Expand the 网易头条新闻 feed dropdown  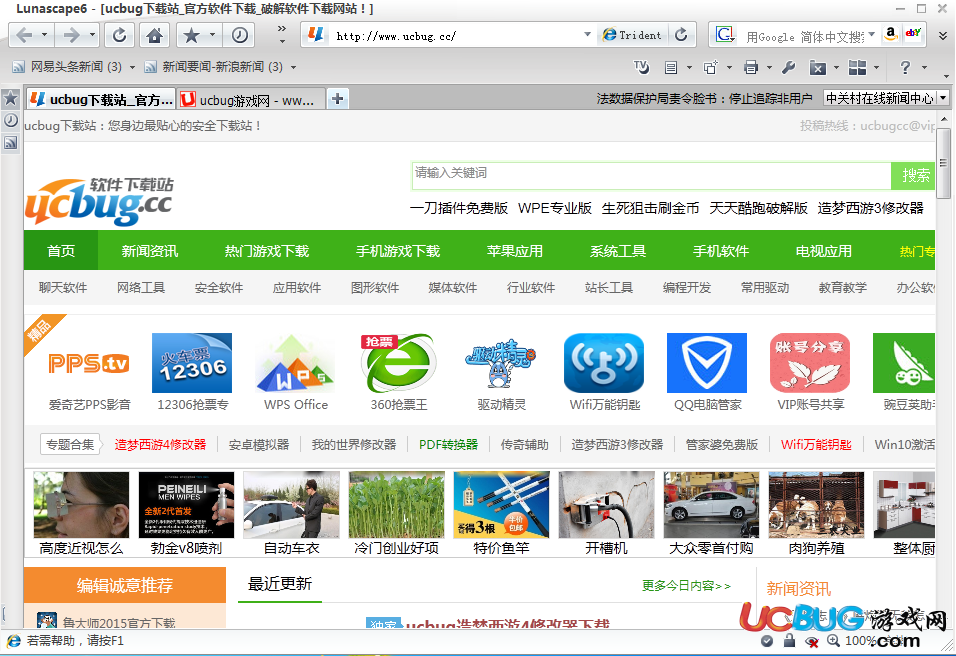pos(132,67)
